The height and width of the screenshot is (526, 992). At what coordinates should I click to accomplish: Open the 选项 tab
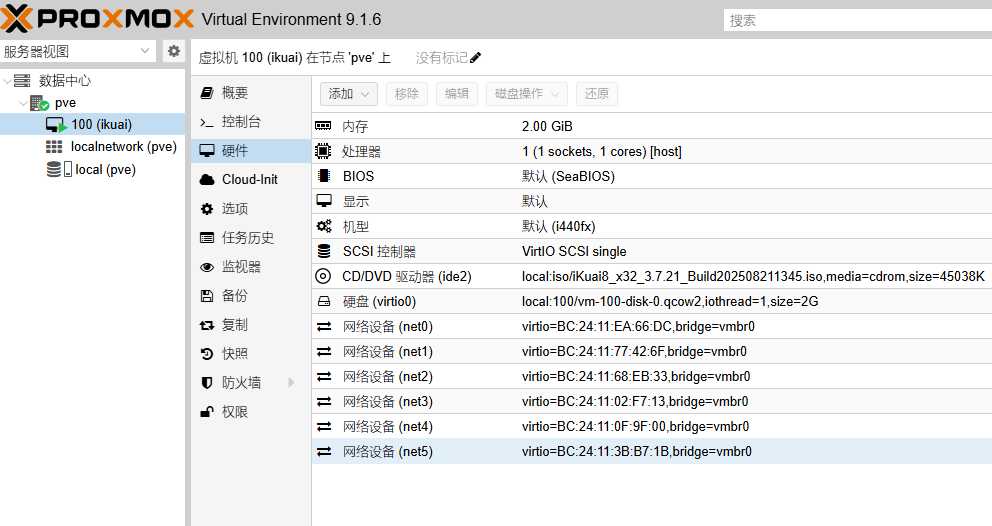pos(251,209)
